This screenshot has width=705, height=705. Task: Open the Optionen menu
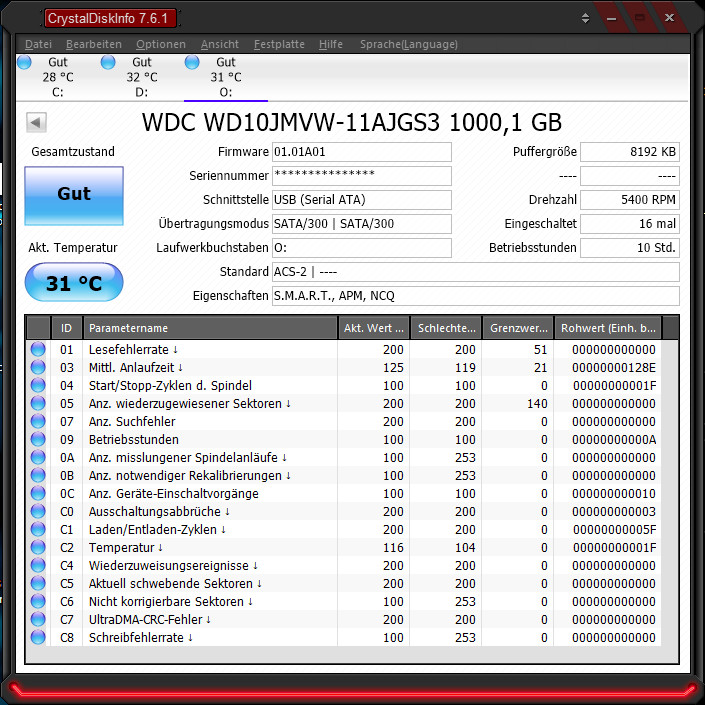pyautogui.click(x=161, y=44)
